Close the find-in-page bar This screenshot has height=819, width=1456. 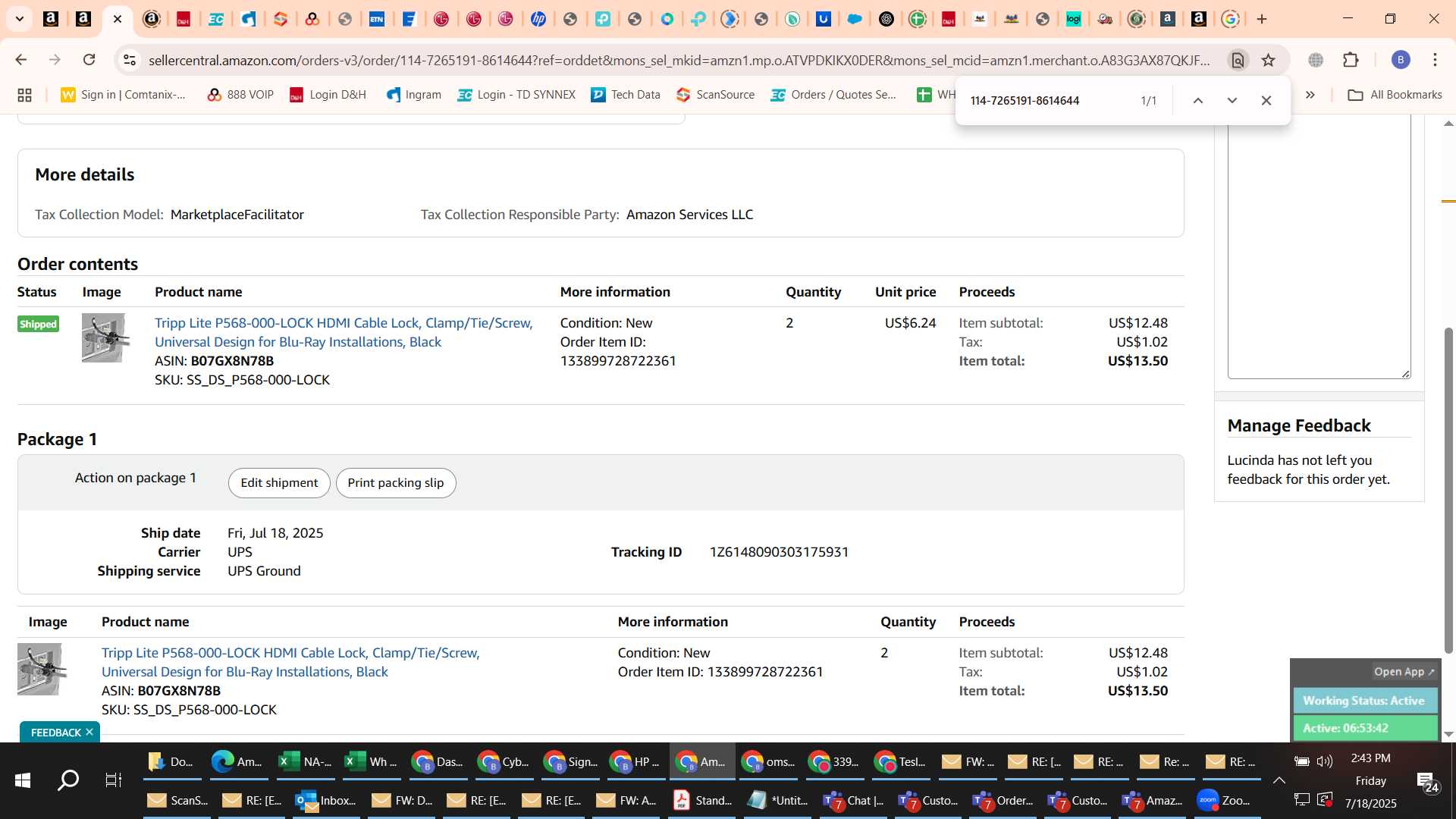[1266, 101]
